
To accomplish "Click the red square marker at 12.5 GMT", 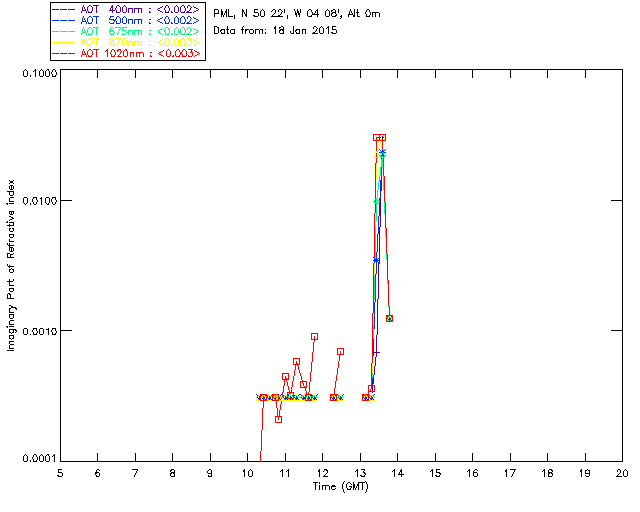I will [x=340, y=352].
